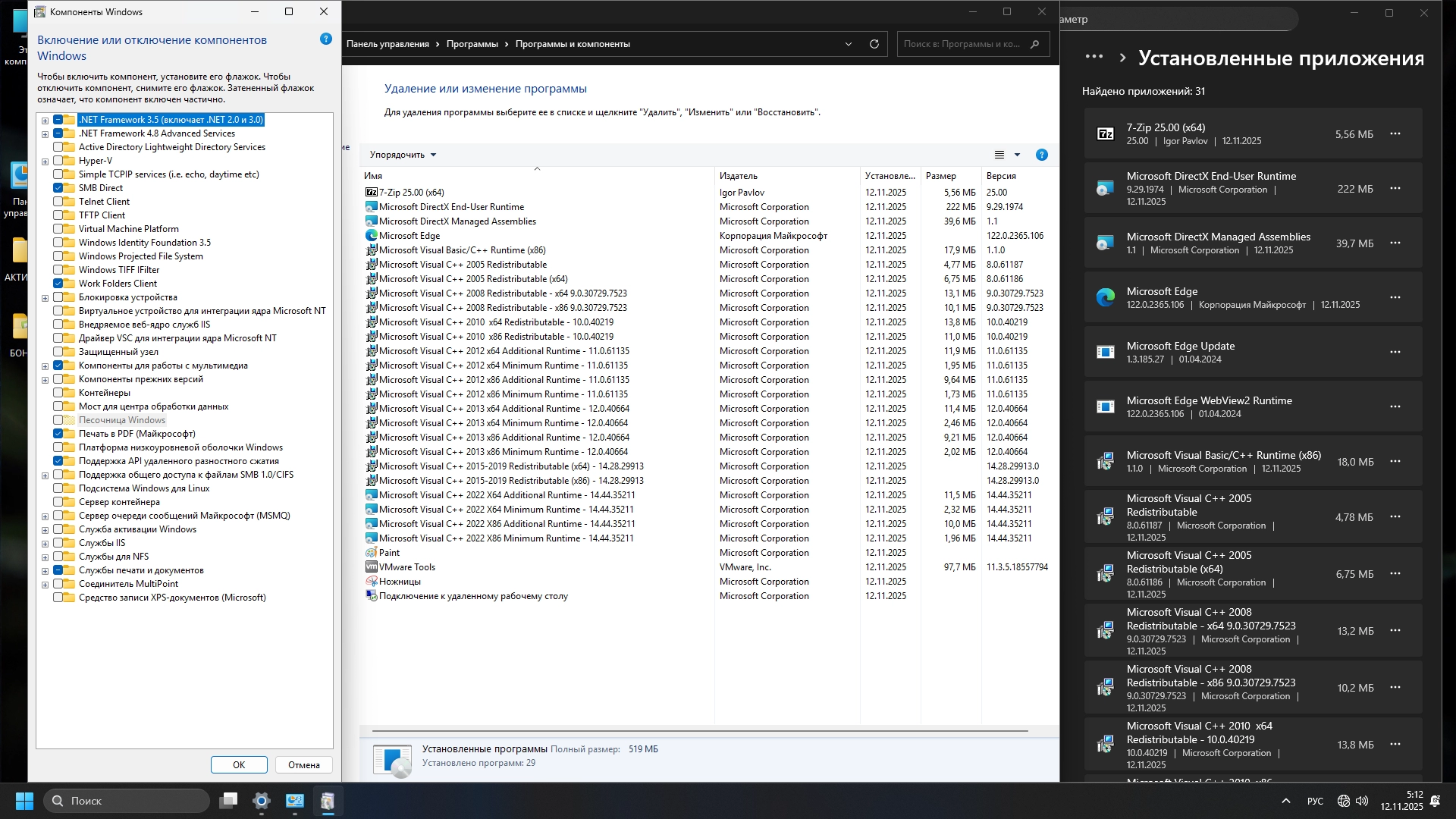
Task: Click the breadcrumb ellipsis in Settings header
Action: click(1094, 57)
